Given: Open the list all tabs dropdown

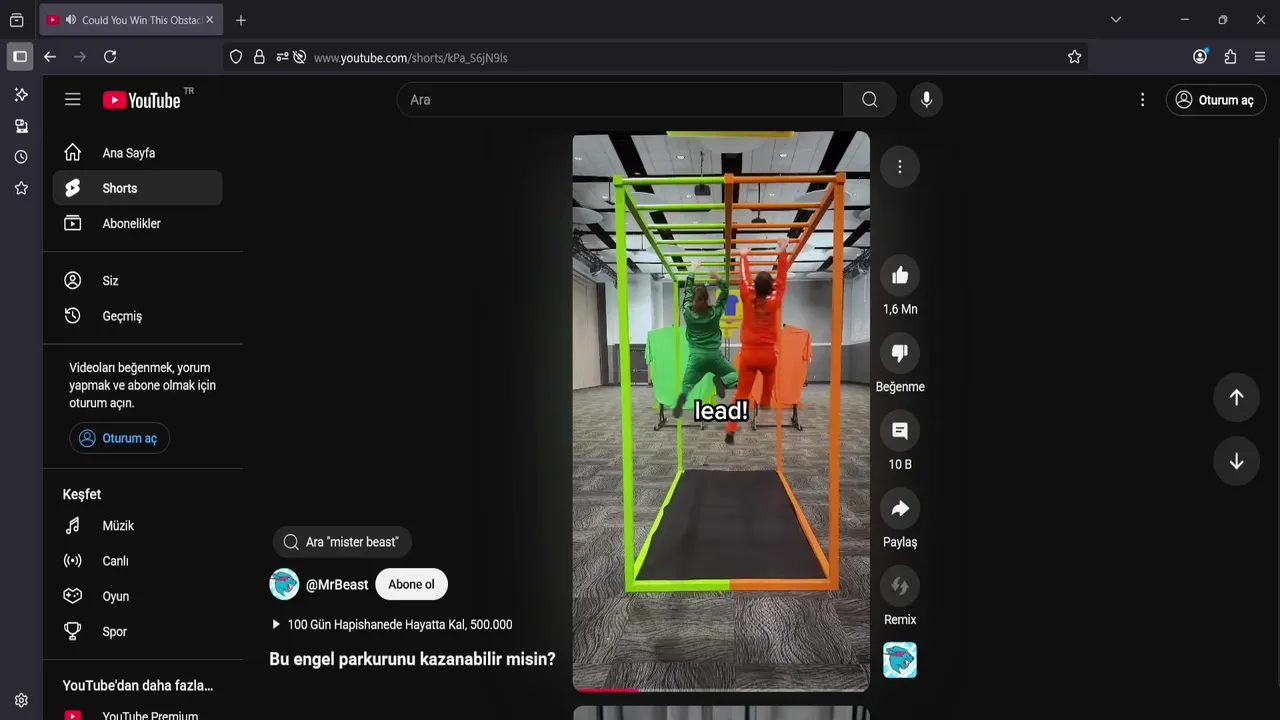Looking at the screenshot, I should [x=1116, y=19].
